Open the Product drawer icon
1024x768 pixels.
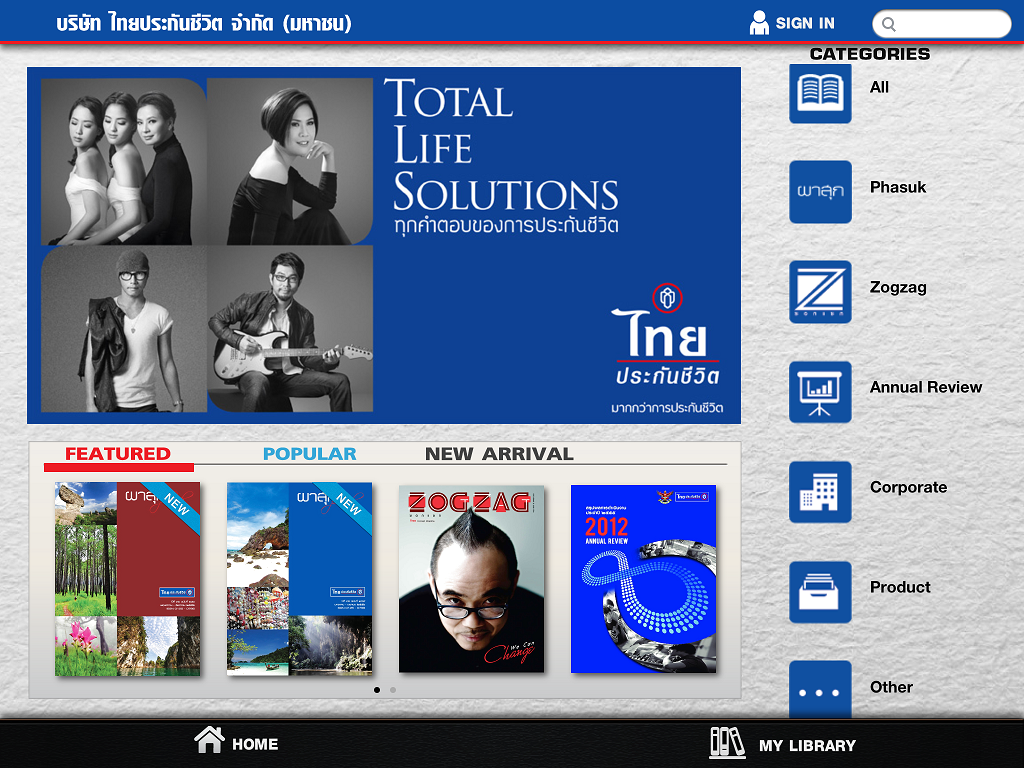pyautogui.click(x=820, y=592)
